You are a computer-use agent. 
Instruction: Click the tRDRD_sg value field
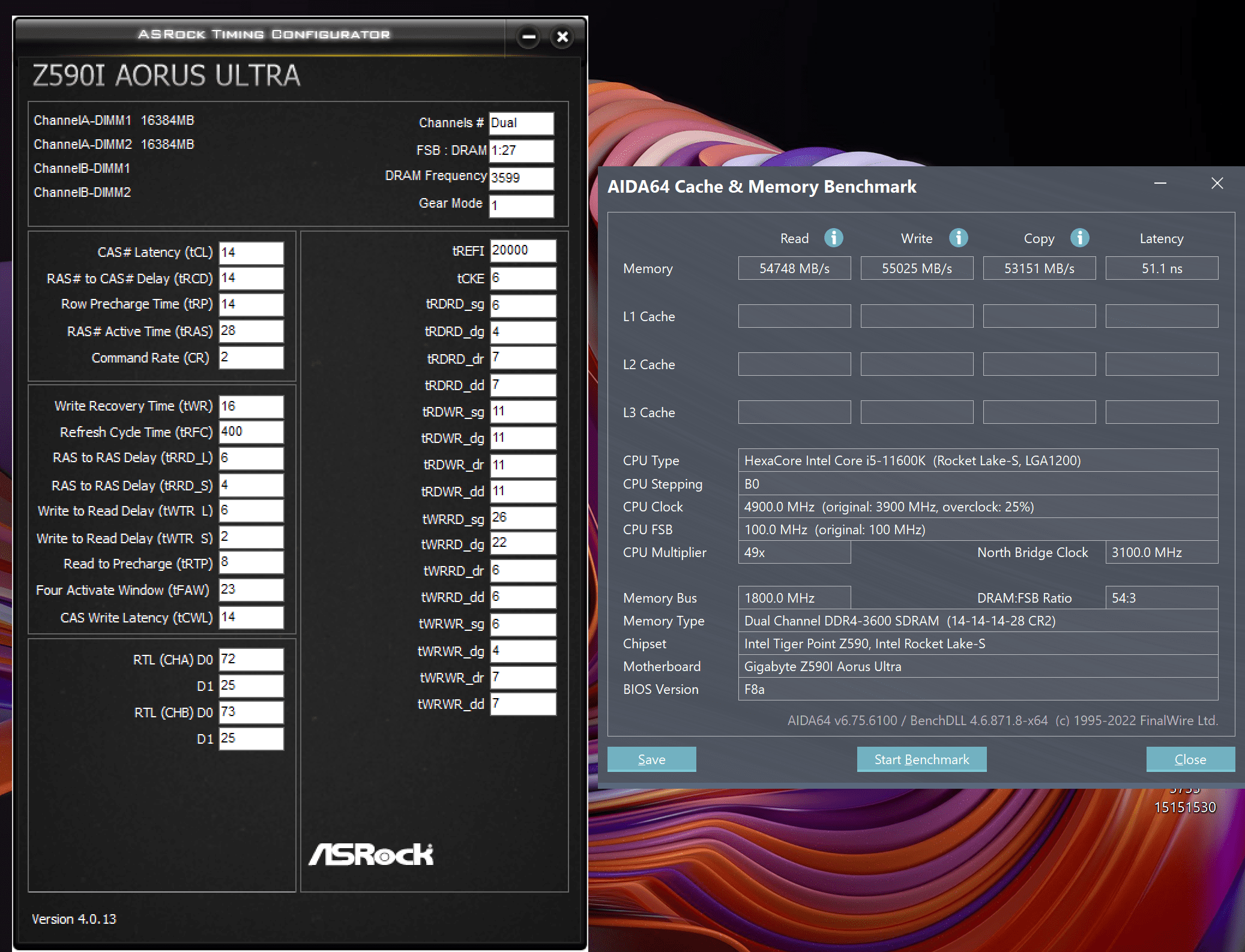(523, 305)
